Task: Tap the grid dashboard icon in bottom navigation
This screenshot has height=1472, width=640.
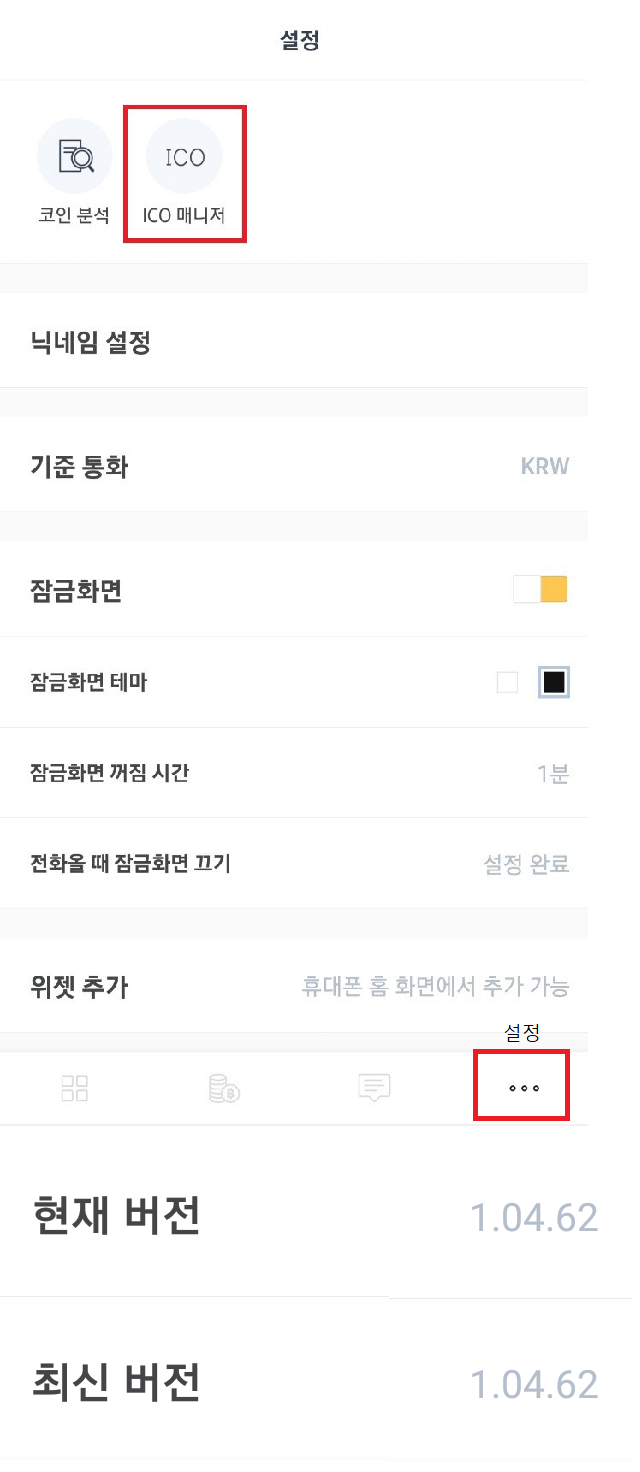Action: [75, 1088]
